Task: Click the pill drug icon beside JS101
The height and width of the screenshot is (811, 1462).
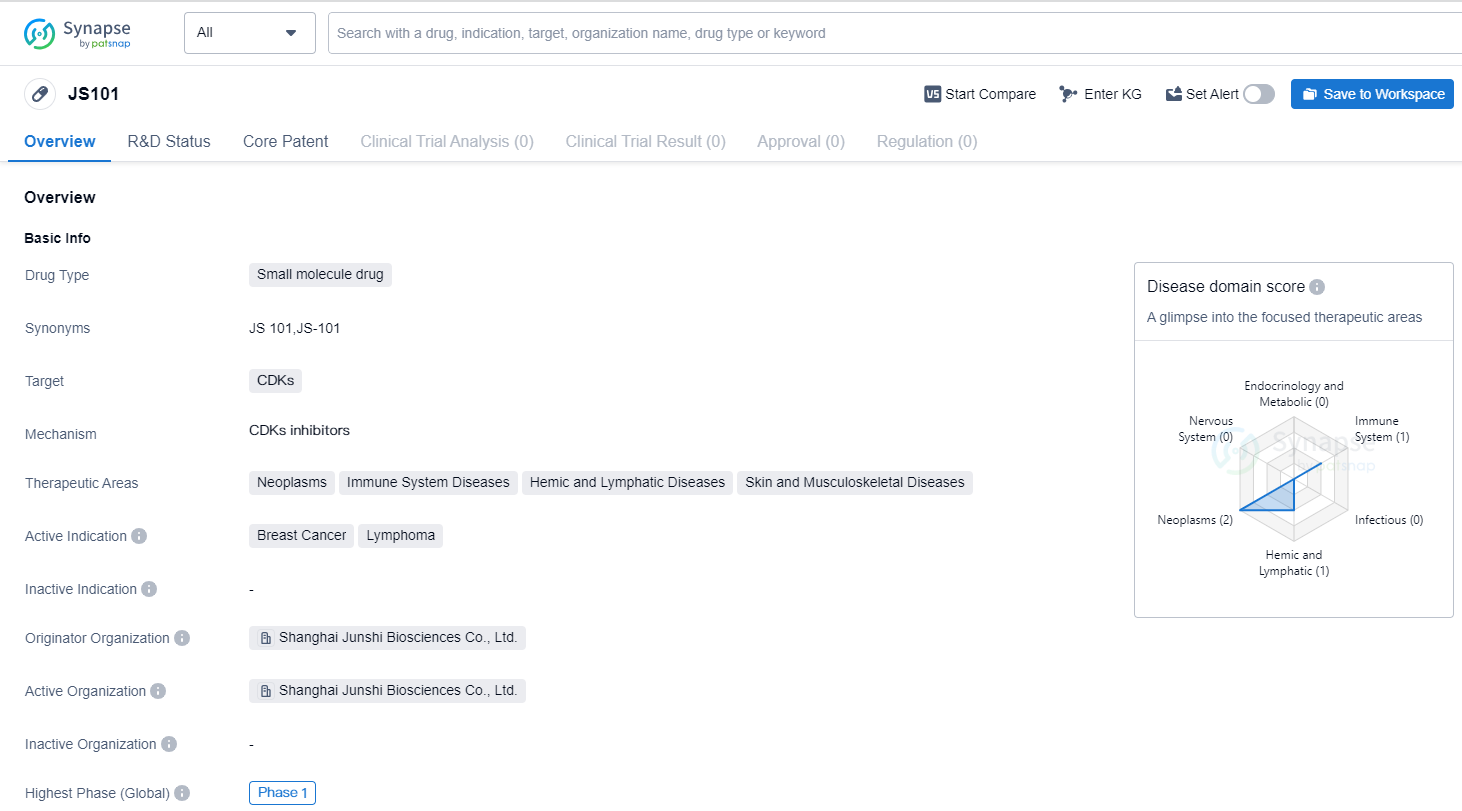Action: [x=40, y=94]
